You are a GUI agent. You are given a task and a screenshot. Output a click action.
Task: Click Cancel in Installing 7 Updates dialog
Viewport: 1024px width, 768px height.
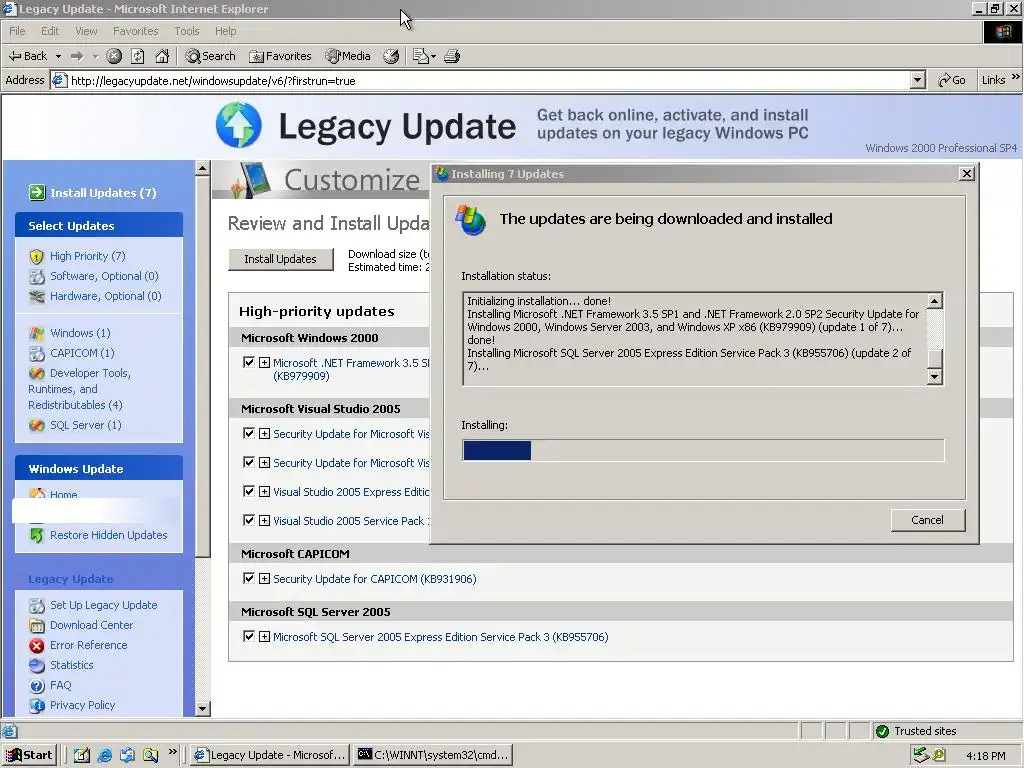(927, 520)
